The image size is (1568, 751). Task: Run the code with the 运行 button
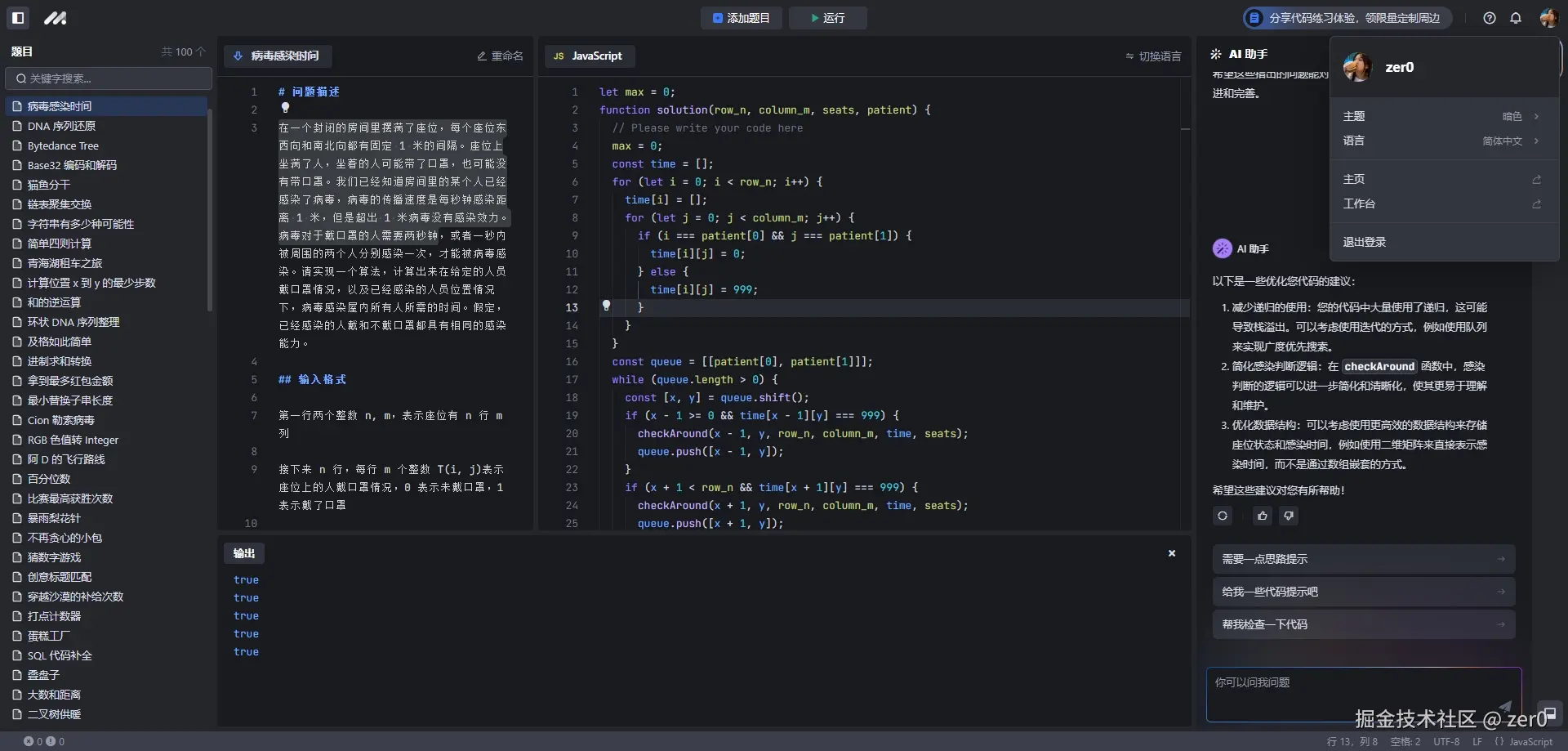pos(827,17)
